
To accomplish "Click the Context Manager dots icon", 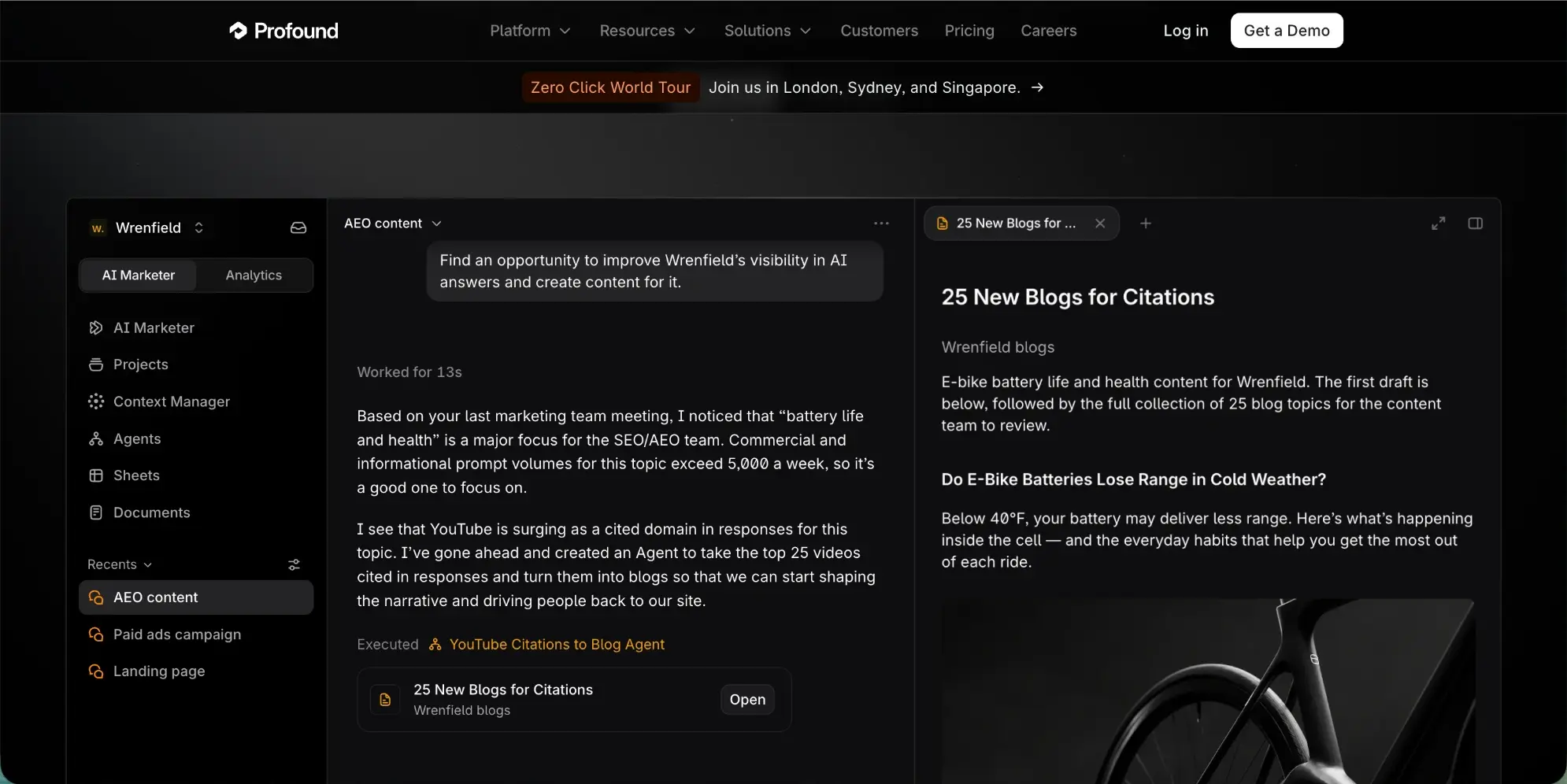I will [x=96, y=401].
